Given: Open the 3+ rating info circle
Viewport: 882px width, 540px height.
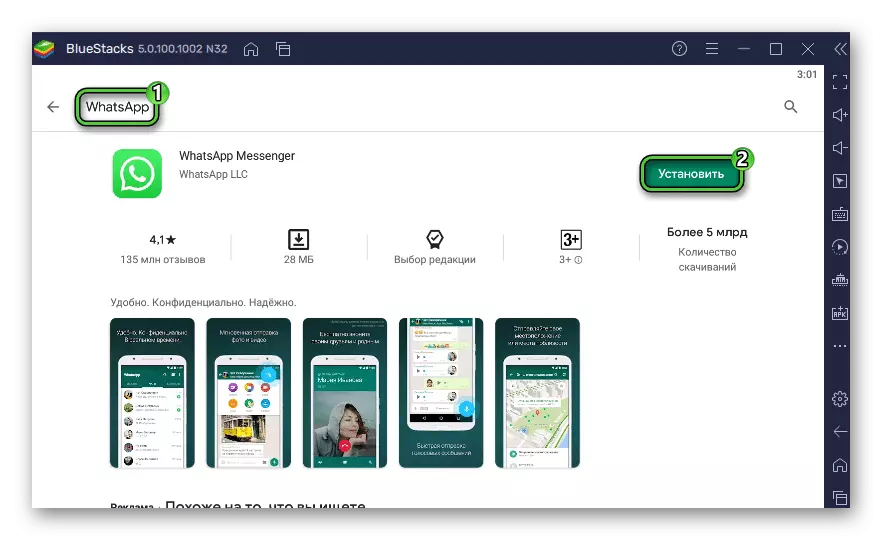Looking at the screenshot, I should [x=578, y=260].
